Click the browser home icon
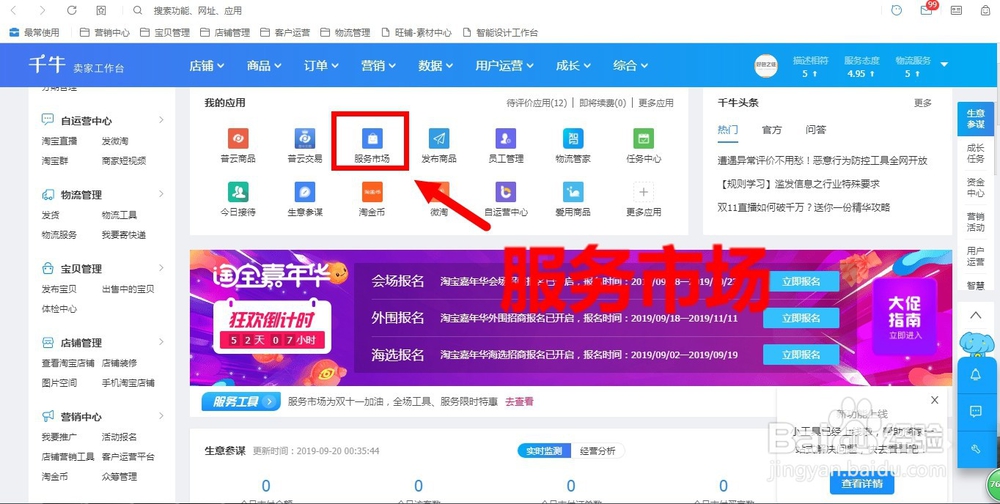 pyautogui.click(x=101, y=10)
